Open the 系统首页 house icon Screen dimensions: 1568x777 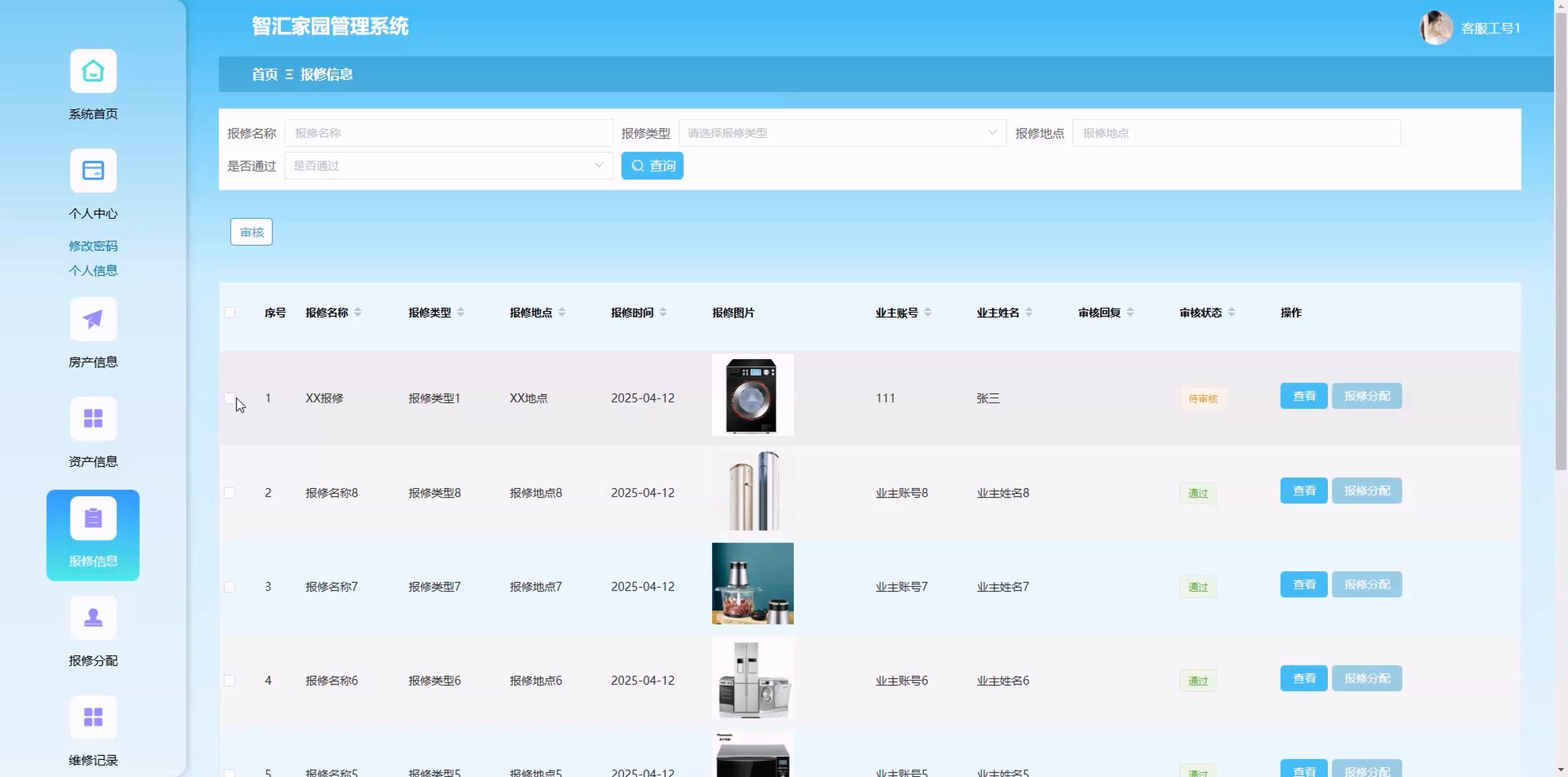(x=93, y=71)
